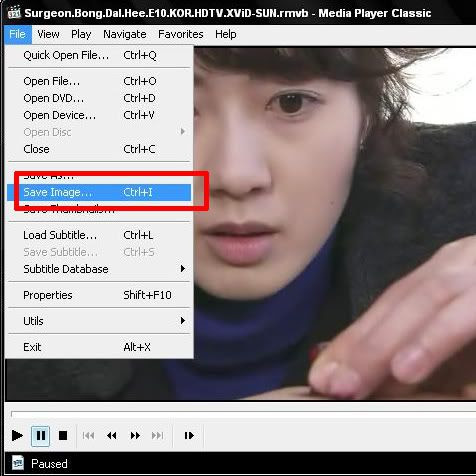Select Open File… menu entry
This screenshot has height=476, width=476.
[x=99, y=81]
